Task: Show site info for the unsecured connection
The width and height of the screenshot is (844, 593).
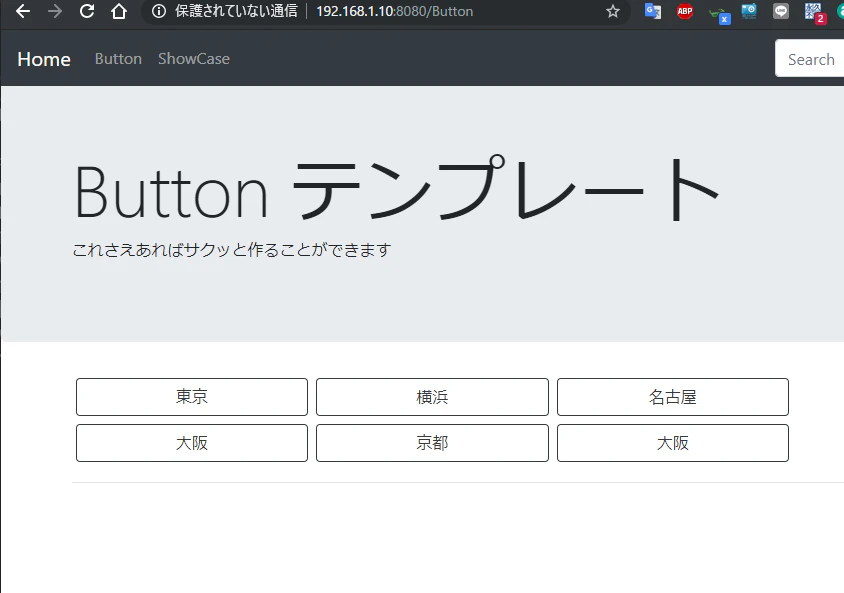Action: (x=159, y=11)
